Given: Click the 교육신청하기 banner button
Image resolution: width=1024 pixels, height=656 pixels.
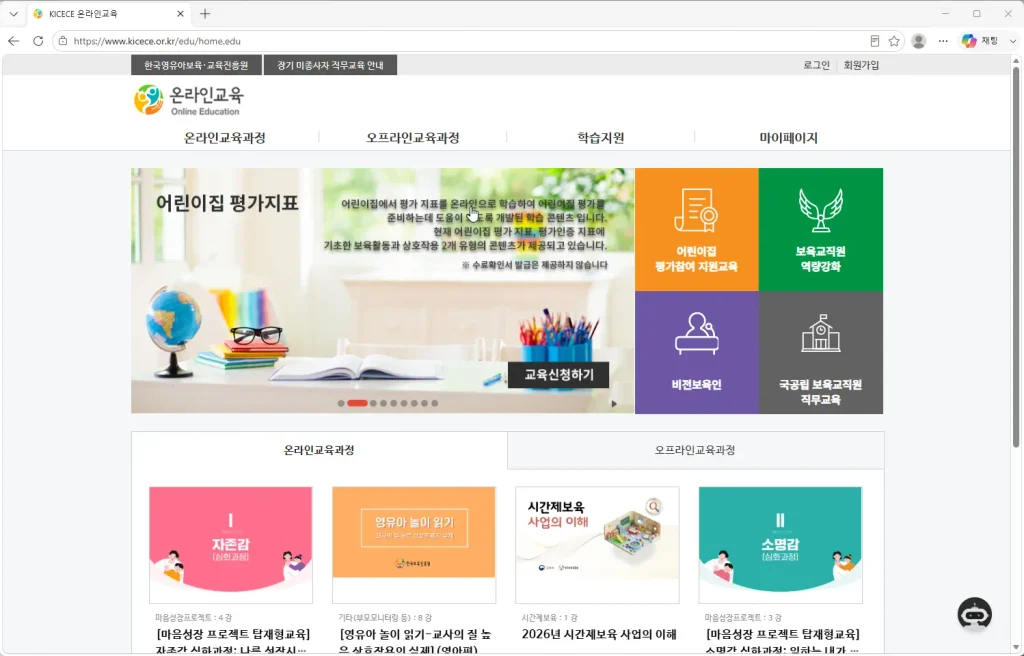Looking at the screenshot, I should (558, 375).
